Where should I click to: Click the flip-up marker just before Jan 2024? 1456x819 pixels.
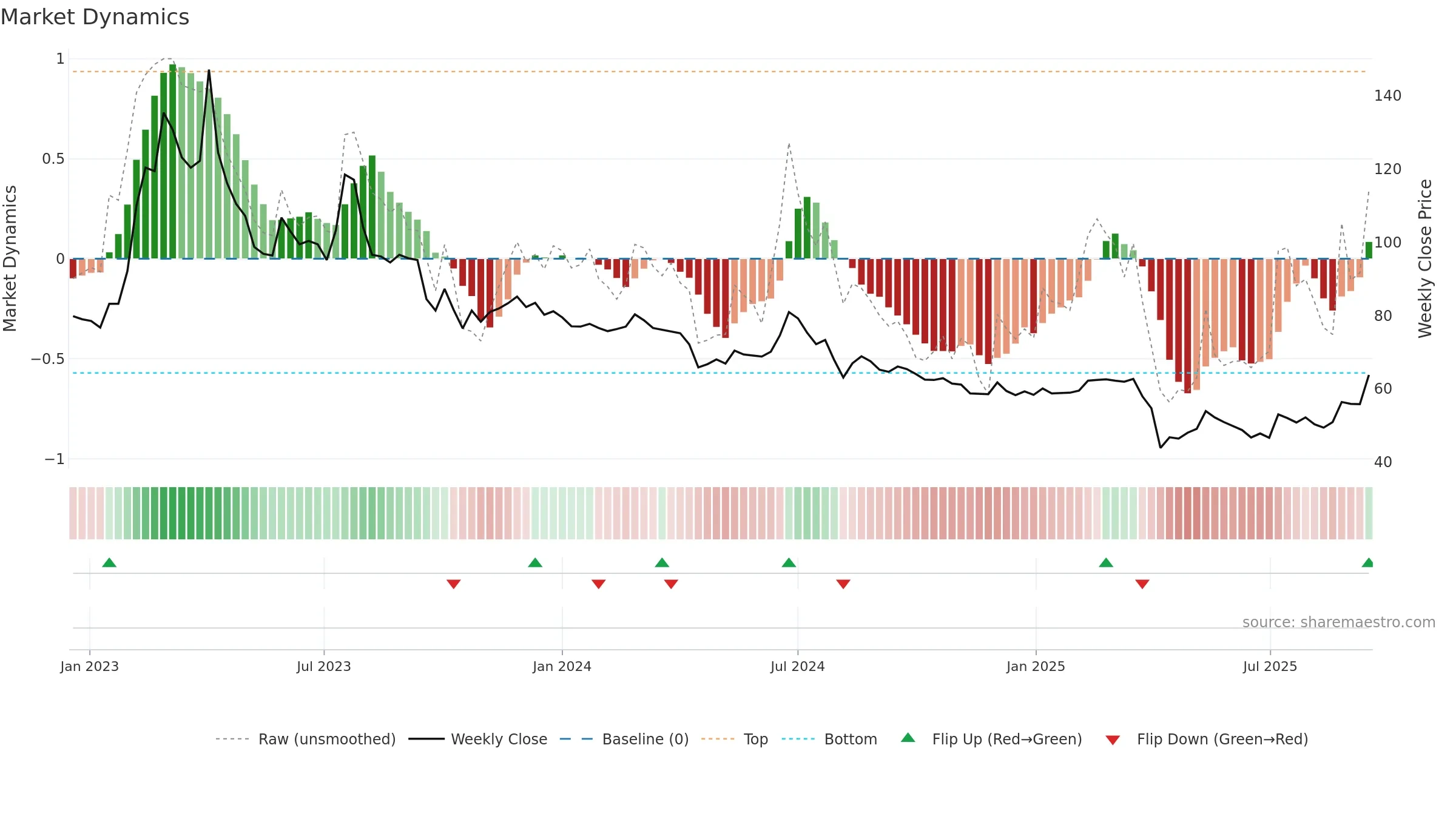(x=535, y=563)
